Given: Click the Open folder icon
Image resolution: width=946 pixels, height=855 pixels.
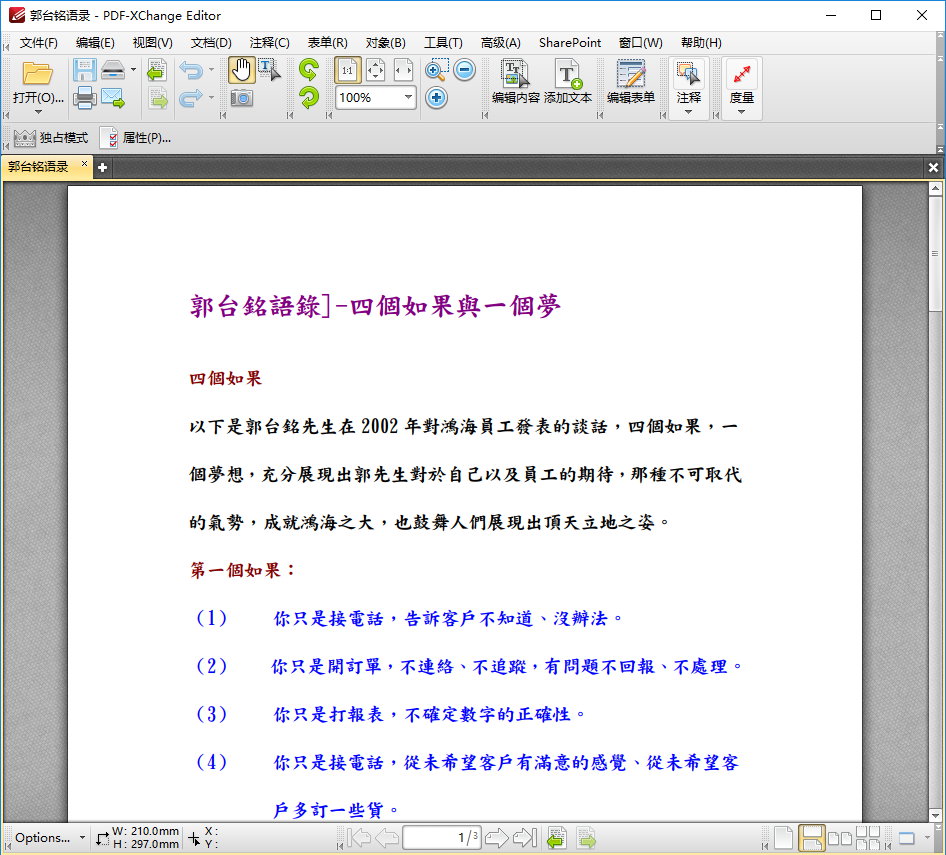Looking at the screenshot, I should [x=37, y=72].
